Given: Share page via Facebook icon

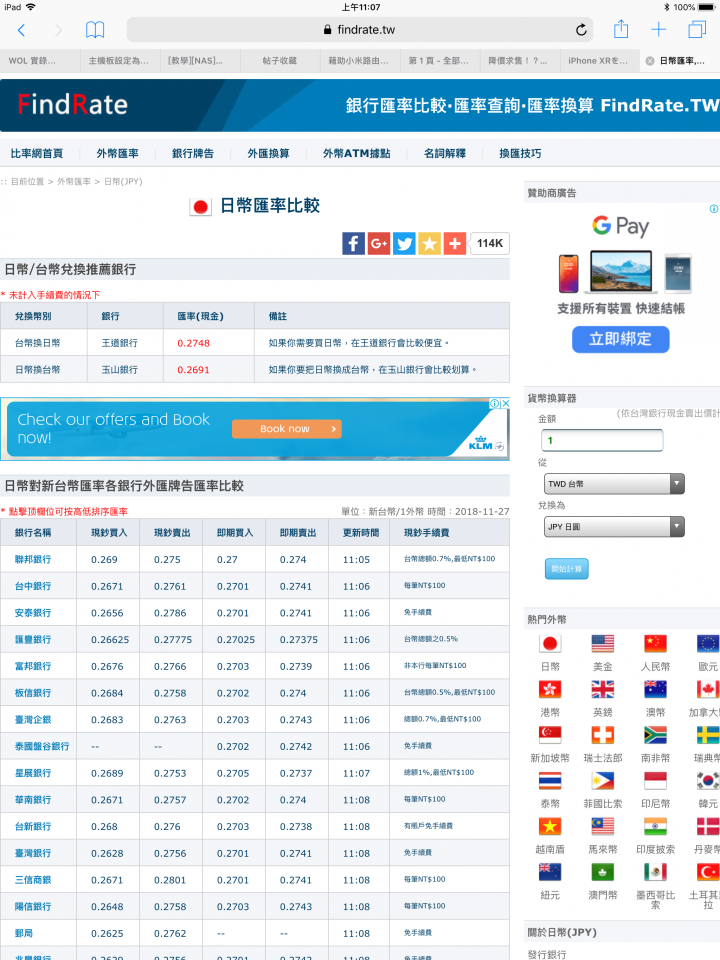Looking at the screenshot, I should point(353,244).
